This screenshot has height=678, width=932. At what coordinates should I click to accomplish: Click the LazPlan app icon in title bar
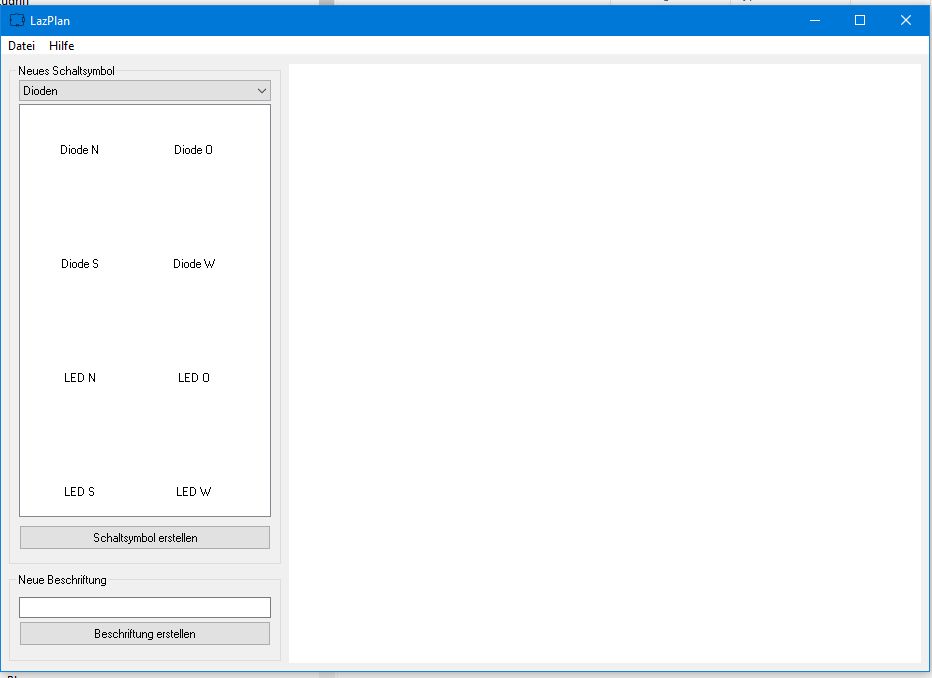click(17, 20)
